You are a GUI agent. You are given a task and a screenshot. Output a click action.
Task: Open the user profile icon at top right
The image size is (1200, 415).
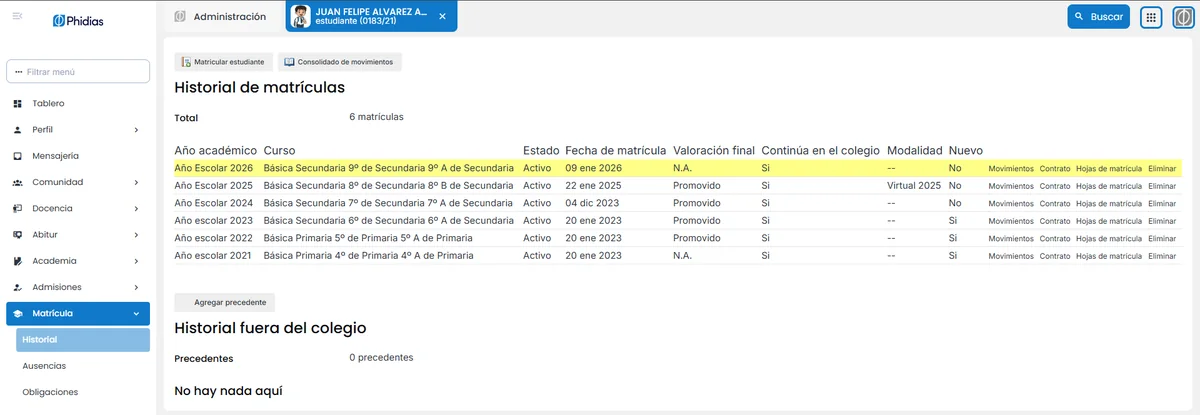click(1182, 17)
